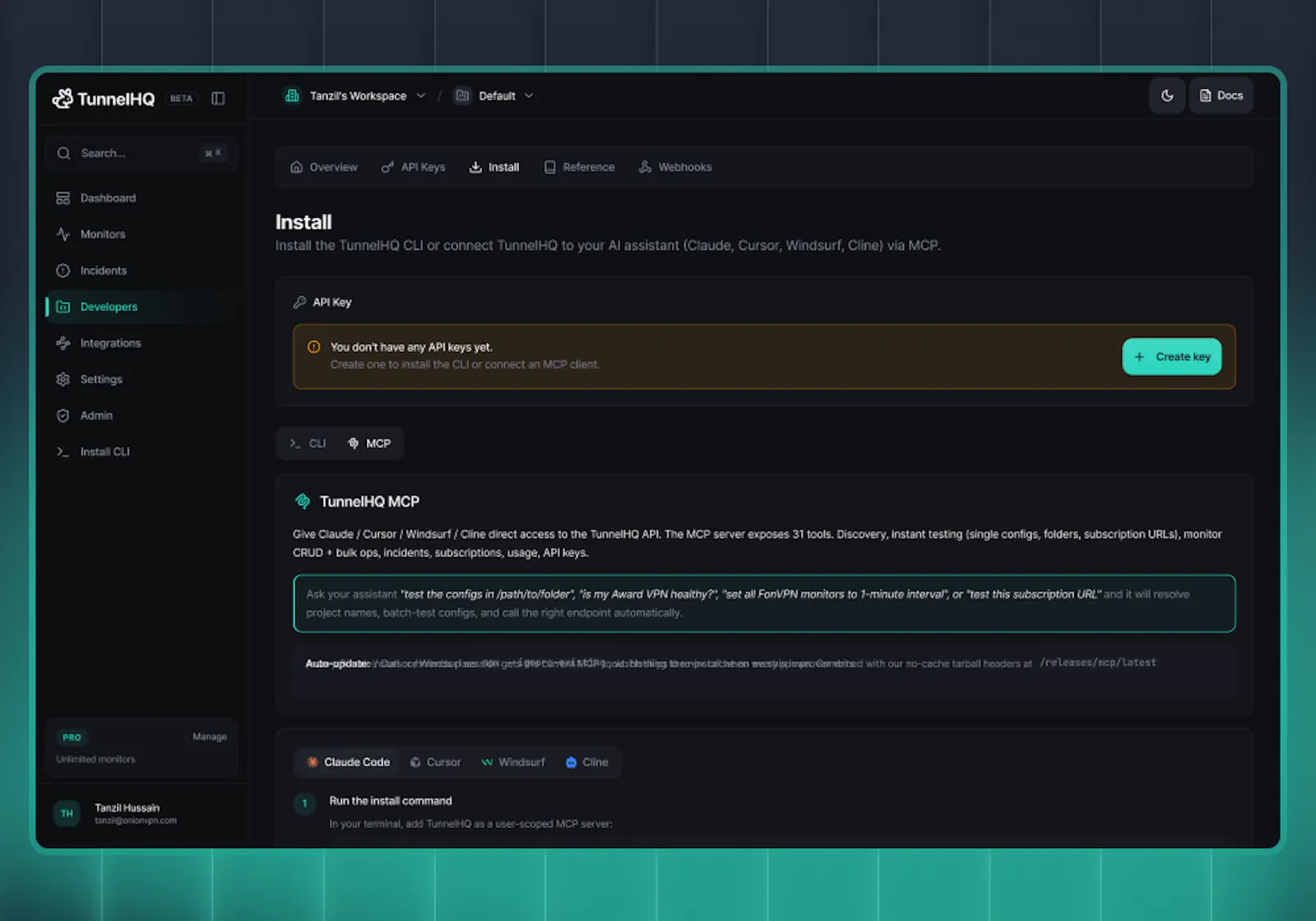Click the Tanzil Hussain user name

point(127,808)
